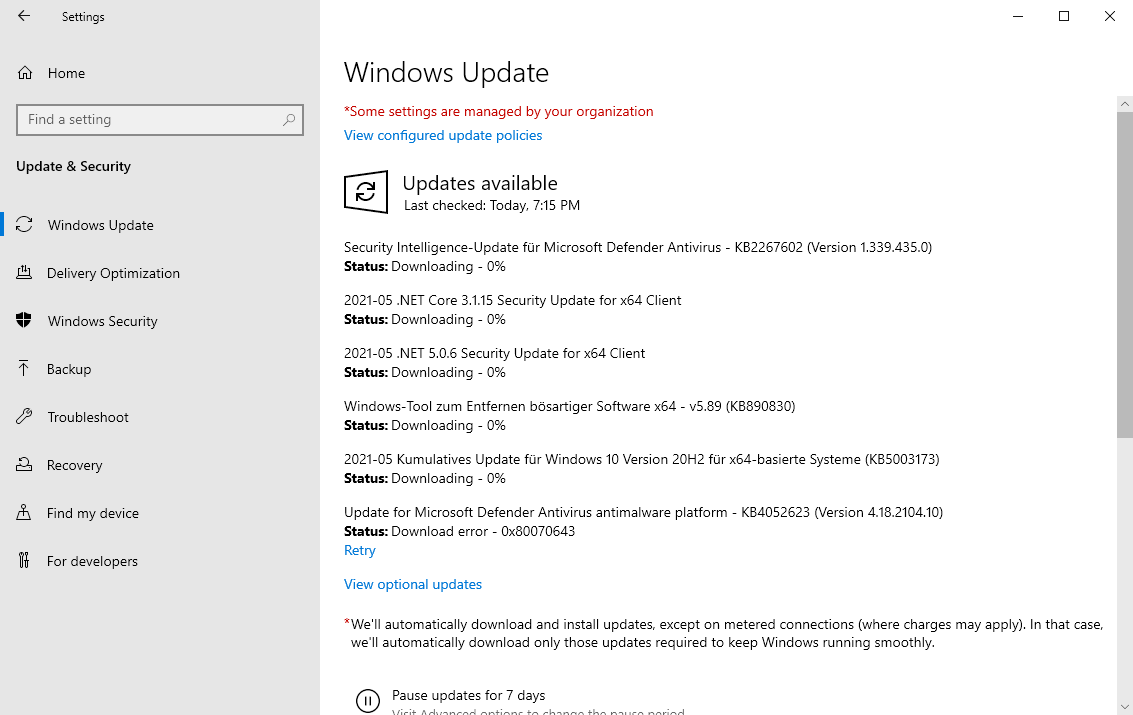Click the Download error 0x80070643 status
Screen dimensions: 1133x715
pos(460,532)
